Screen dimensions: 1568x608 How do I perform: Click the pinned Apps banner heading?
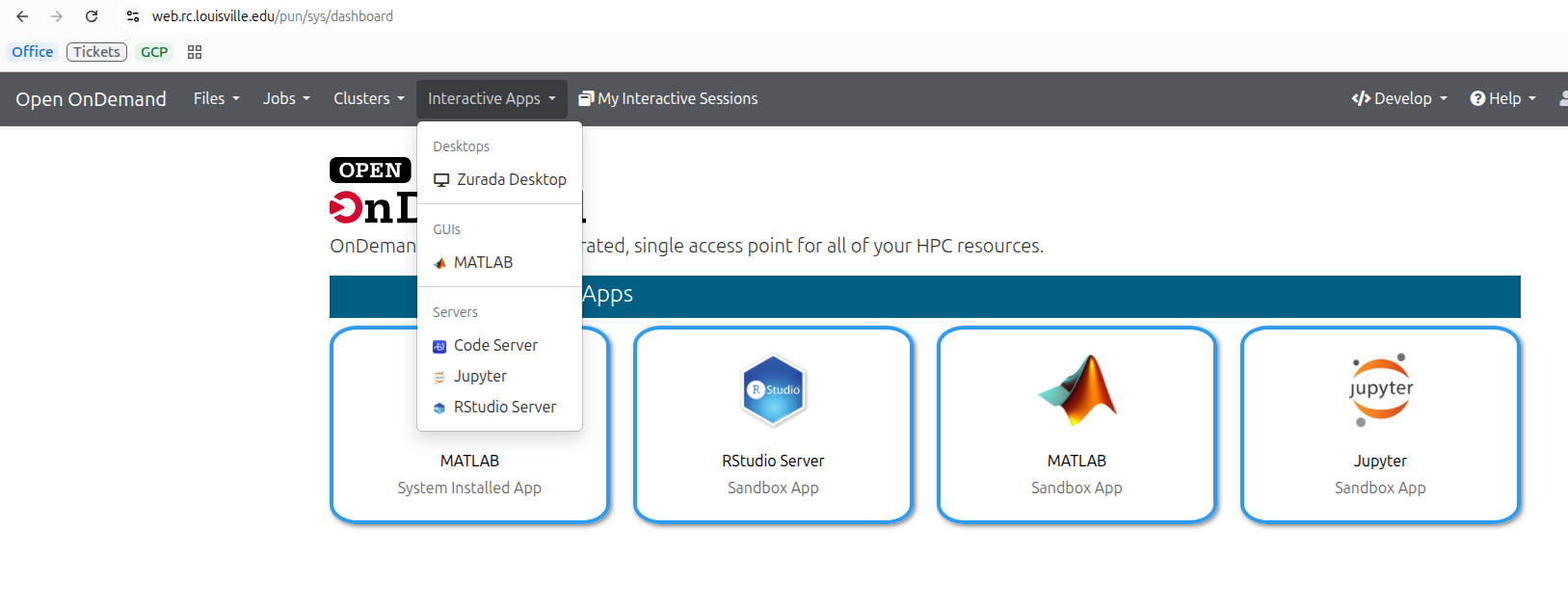[925, 296]
